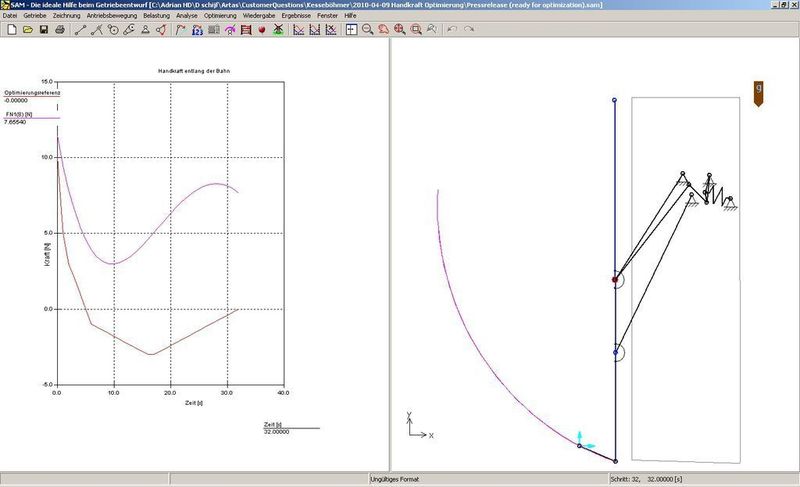Click the Redo arrow icon
The height and width of the screenshot is (487, 800).
[469, 30]
